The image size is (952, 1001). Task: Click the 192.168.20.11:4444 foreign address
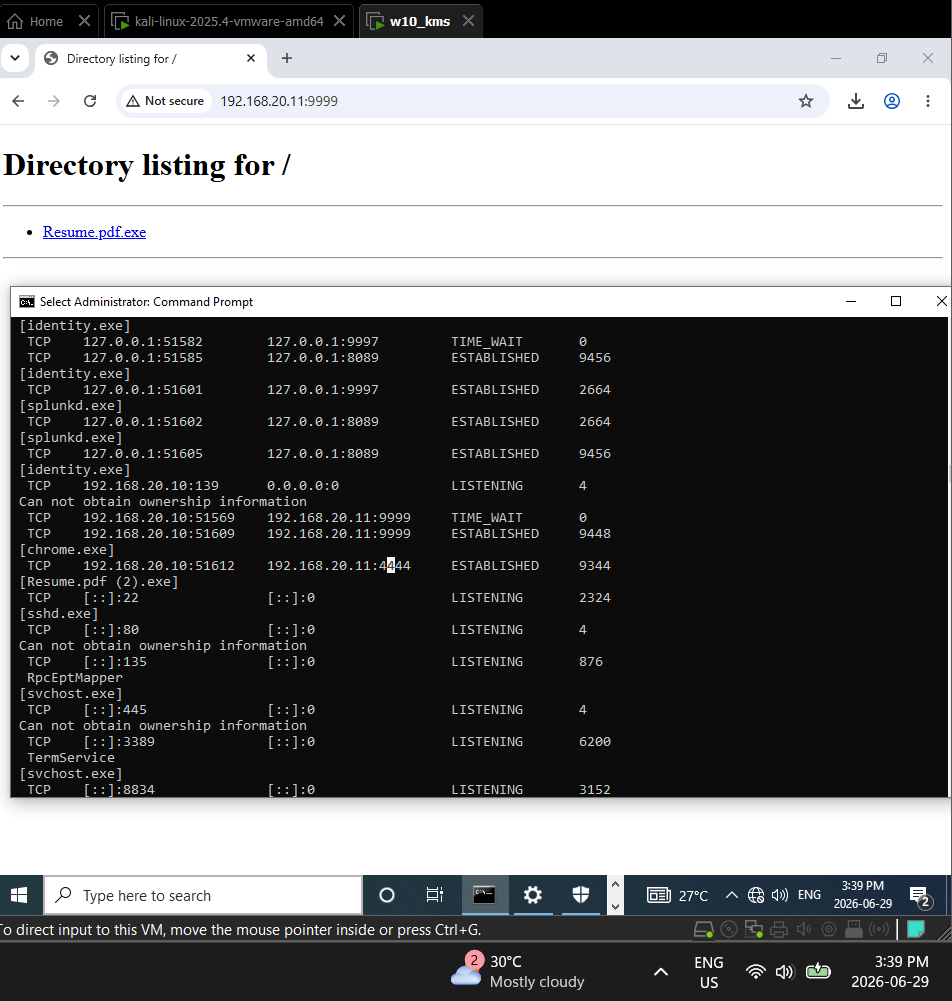click(338, 566)
